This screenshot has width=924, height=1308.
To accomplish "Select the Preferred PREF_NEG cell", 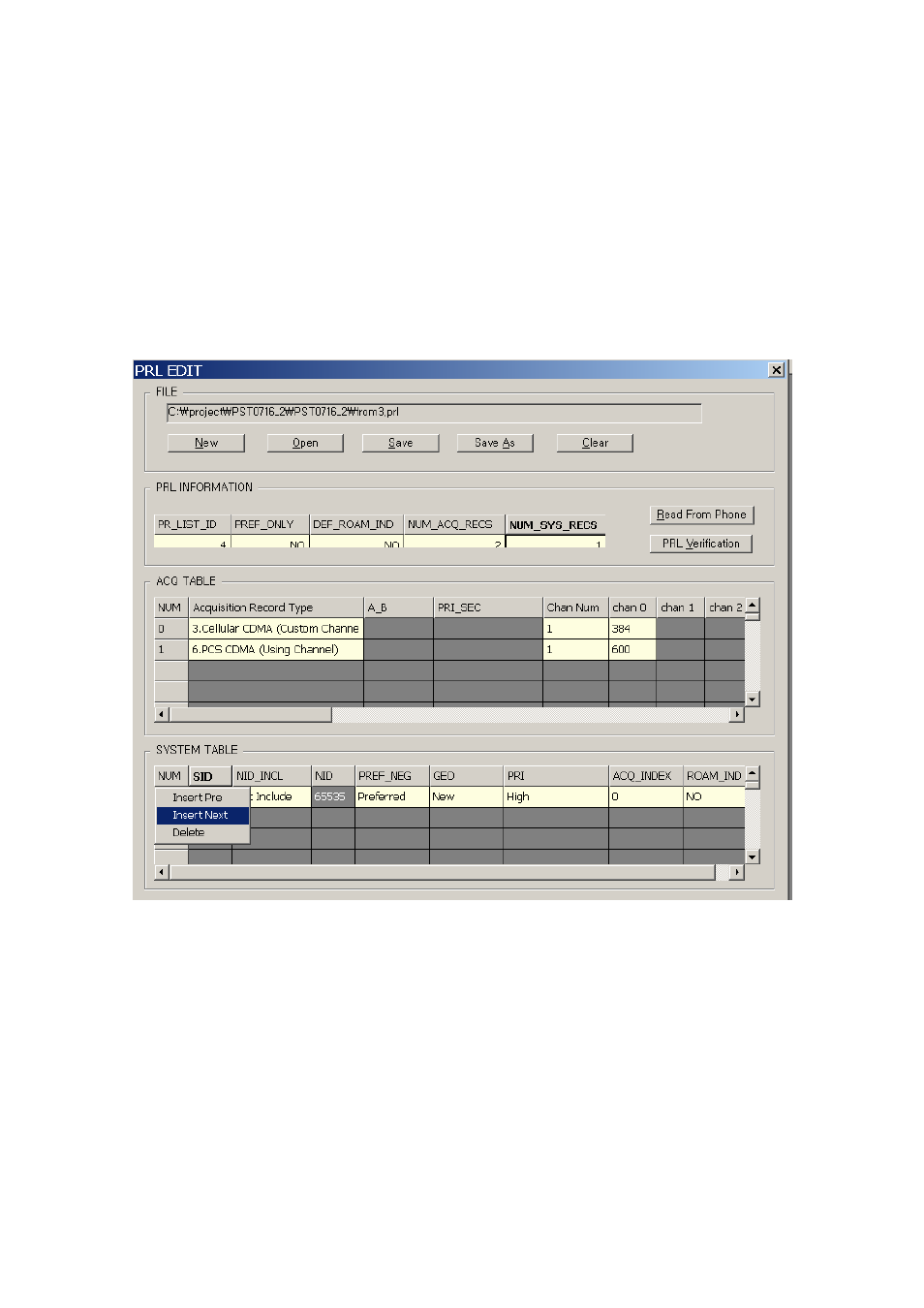I will [391, 796].
